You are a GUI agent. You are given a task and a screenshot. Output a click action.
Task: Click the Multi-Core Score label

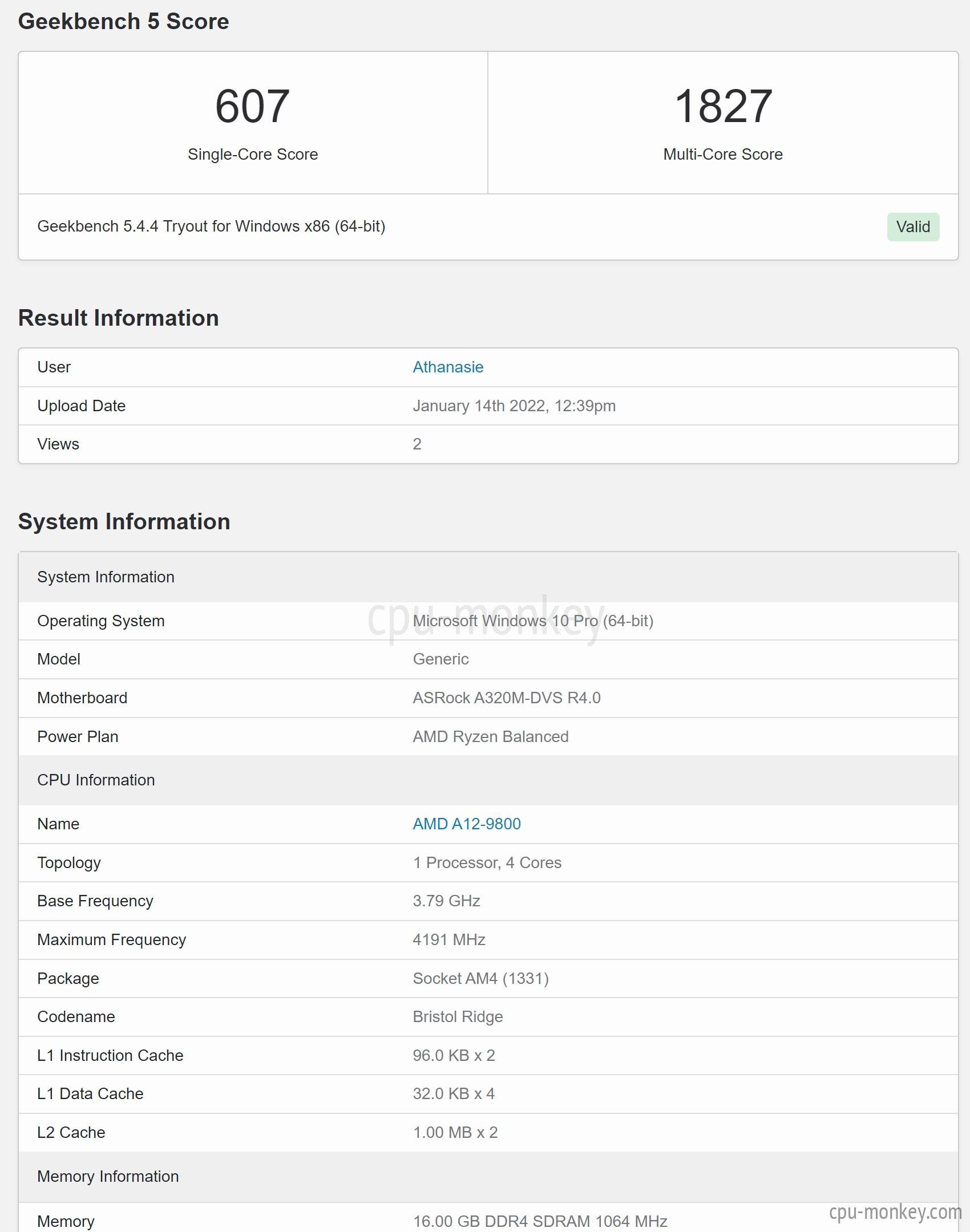click(x=723, y=154)
